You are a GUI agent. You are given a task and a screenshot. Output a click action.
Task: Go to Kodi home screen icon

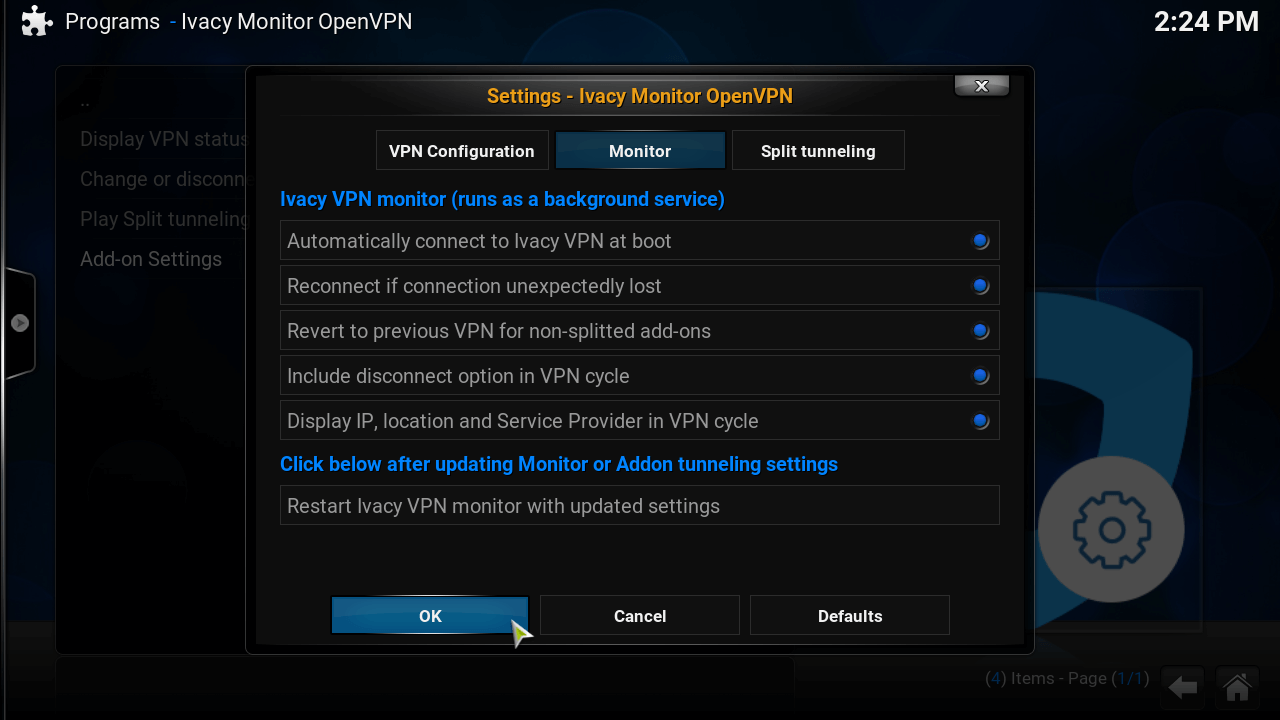(1237, 687)
